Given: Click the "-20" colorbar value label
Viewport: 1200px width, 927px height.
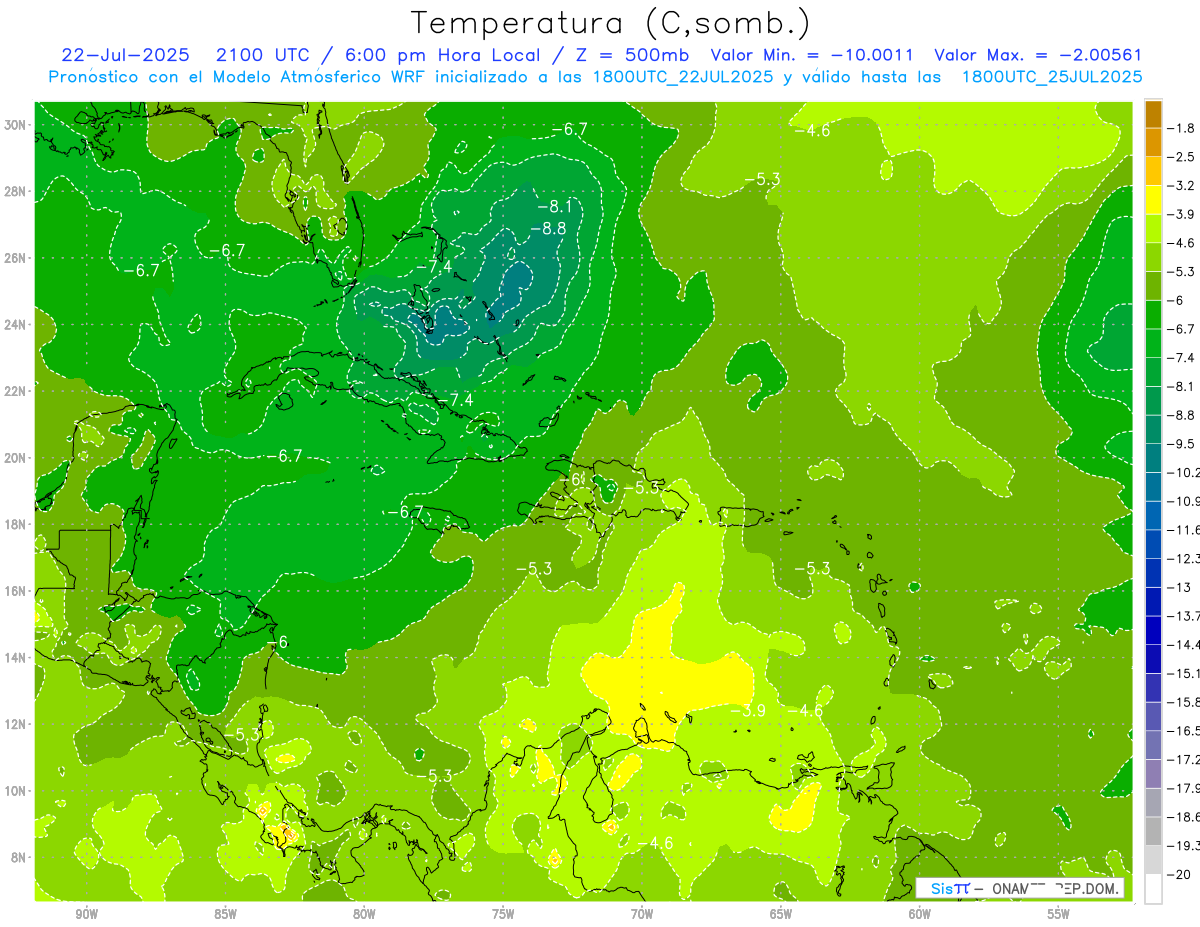Looking at the screenshot, I should [1180, 874].
